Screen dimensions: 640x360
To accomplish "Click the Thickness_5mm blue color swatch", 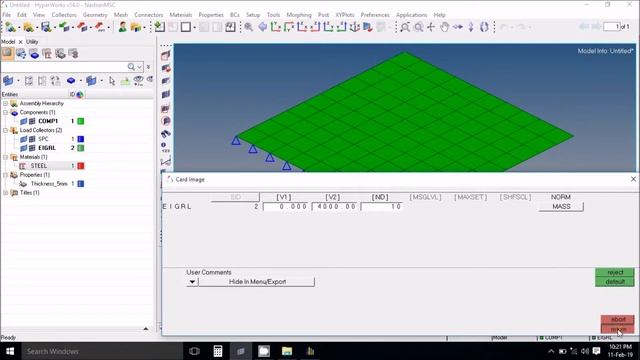I will (x=81, y=184).
